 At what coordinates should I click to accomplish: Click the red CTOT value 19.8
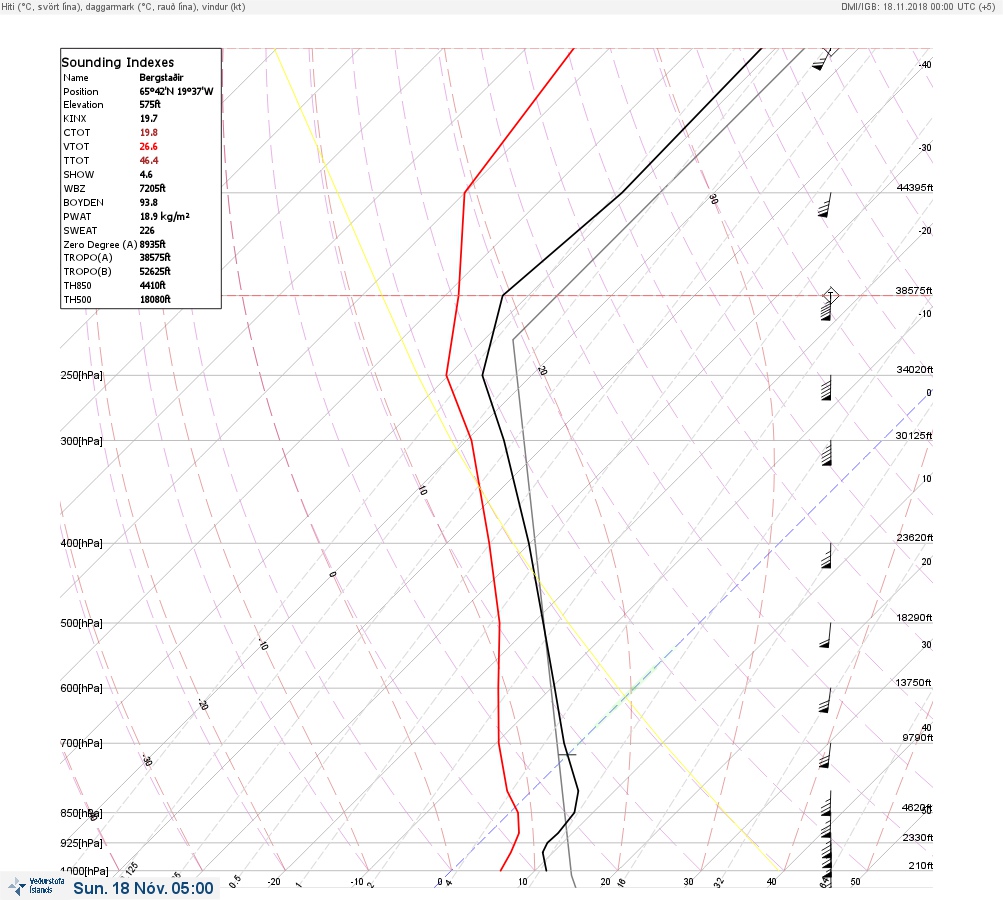point(148,132)
